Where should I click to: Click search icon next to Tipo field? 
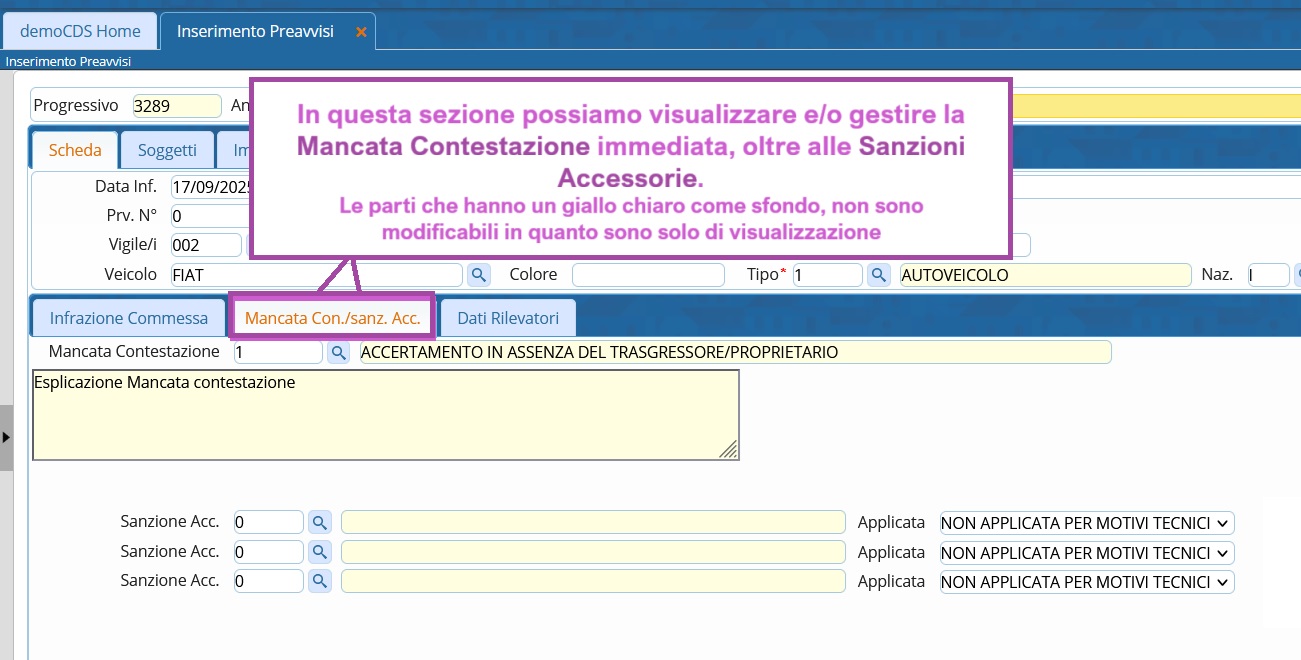(879, 274)
